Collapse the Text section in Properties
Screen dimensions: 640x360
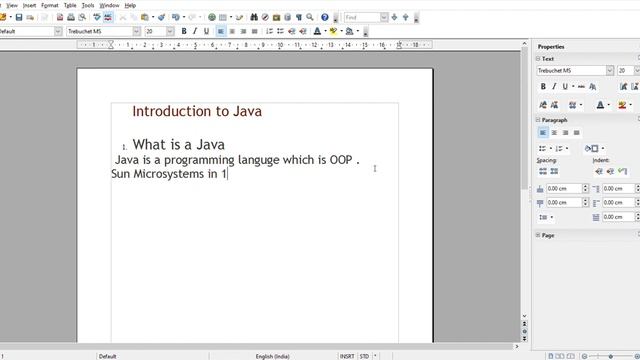pos(538,59)
